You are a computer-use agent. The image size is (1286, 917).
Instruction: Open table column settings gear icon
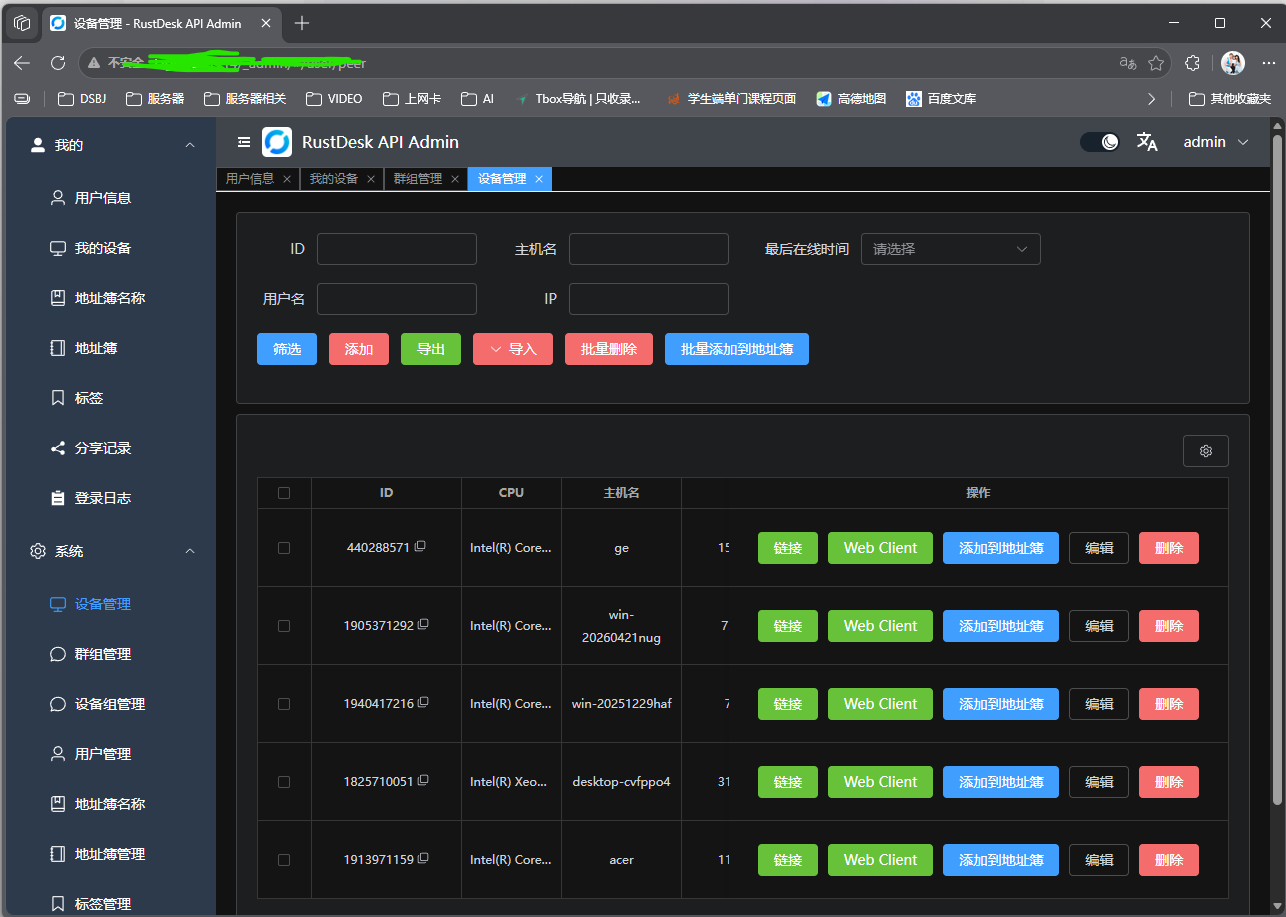1205,451
